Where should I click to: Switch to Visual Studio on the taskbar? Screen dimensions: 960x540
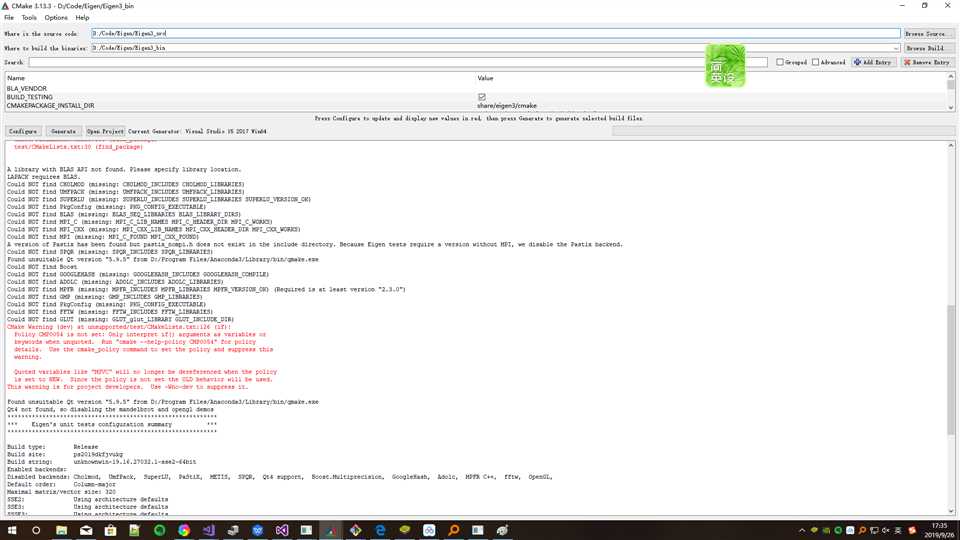pos(282,530)
